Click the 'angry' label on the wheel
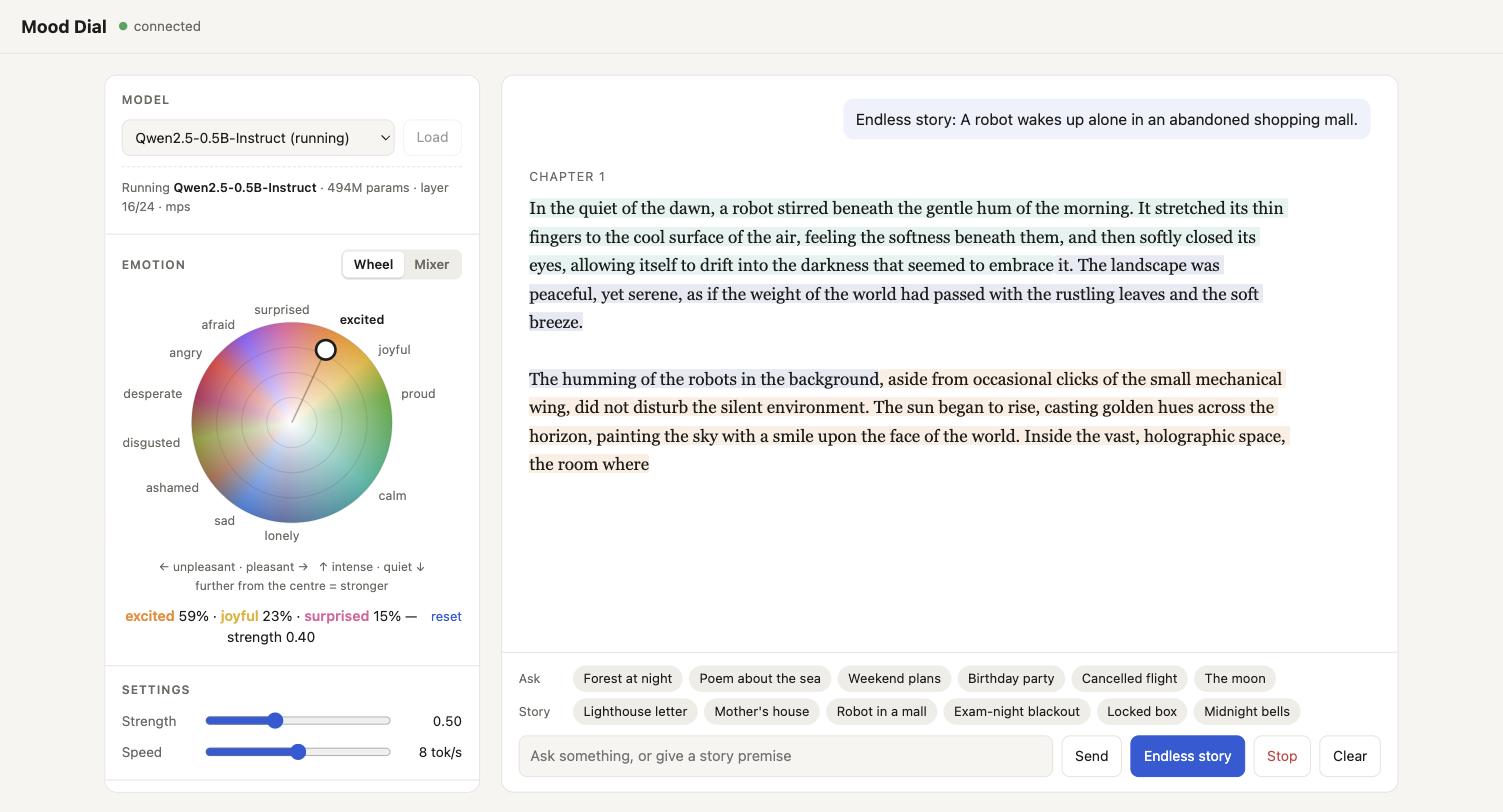Screen dimensions: 1503x812 186,353
